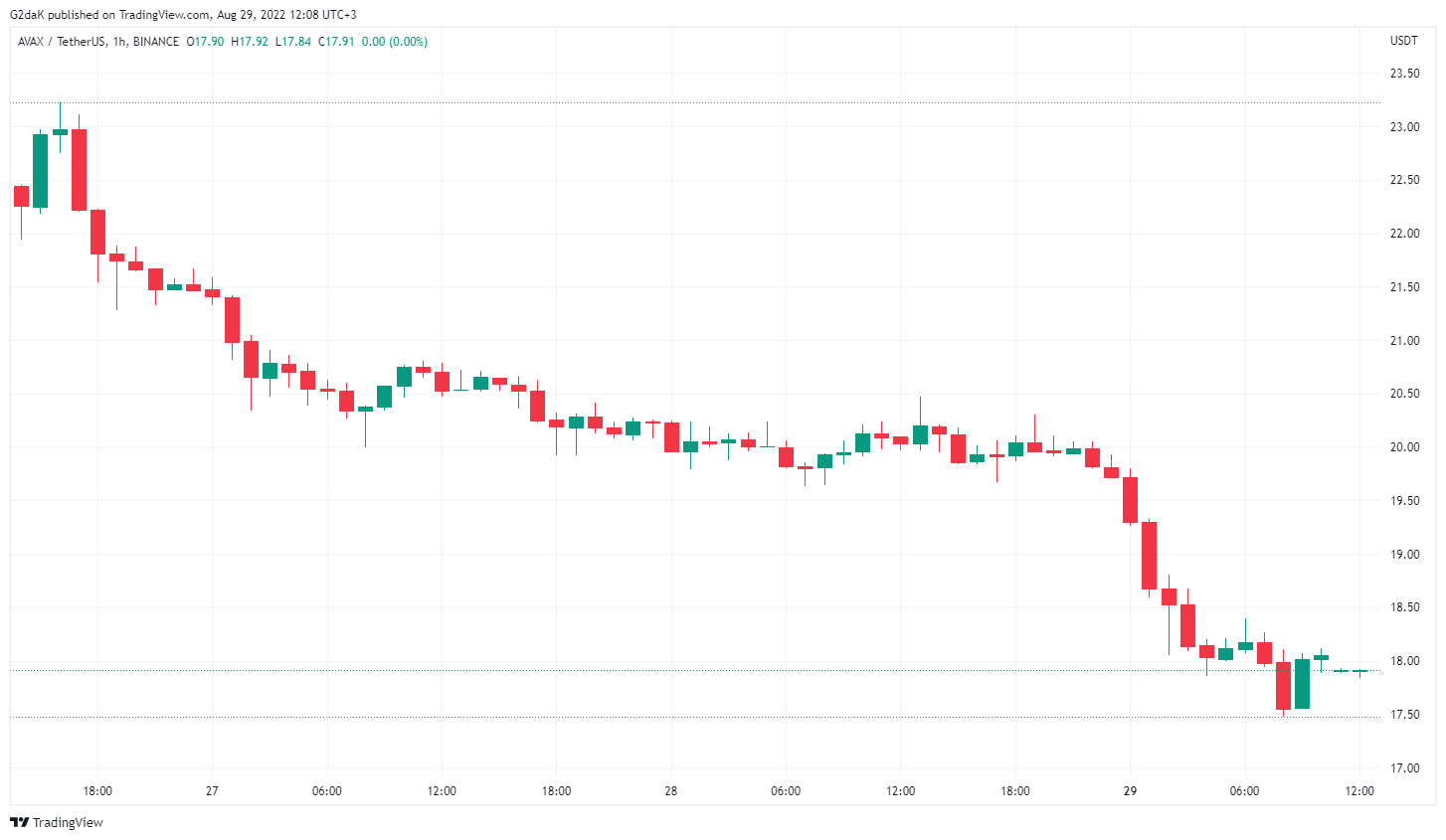This screenshot has height=840, width=1446.
Task: Click the TradingView brand text
Action: click(x=68, y=822)
